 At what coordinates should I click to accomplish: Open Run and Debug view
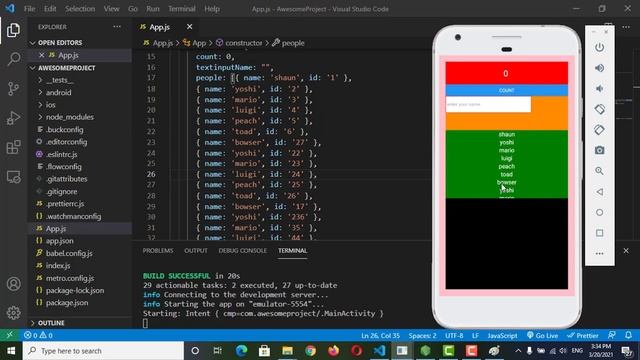point(13,118)
